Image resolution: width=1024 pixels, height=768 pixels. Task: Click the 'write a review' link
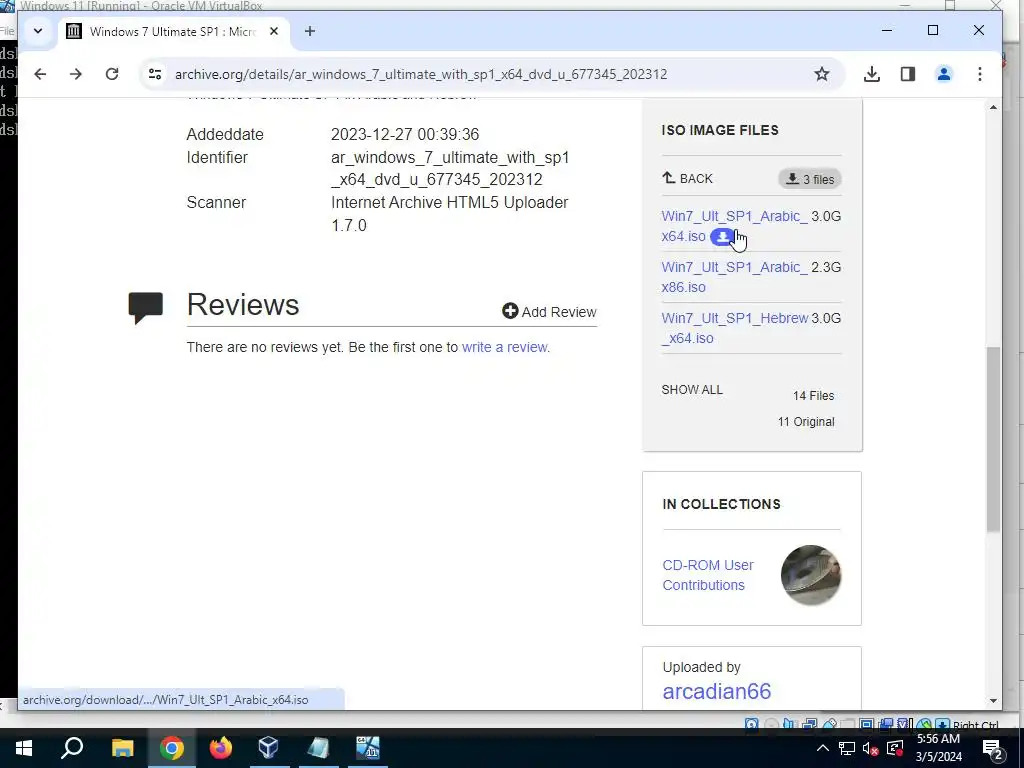point(505,347)
